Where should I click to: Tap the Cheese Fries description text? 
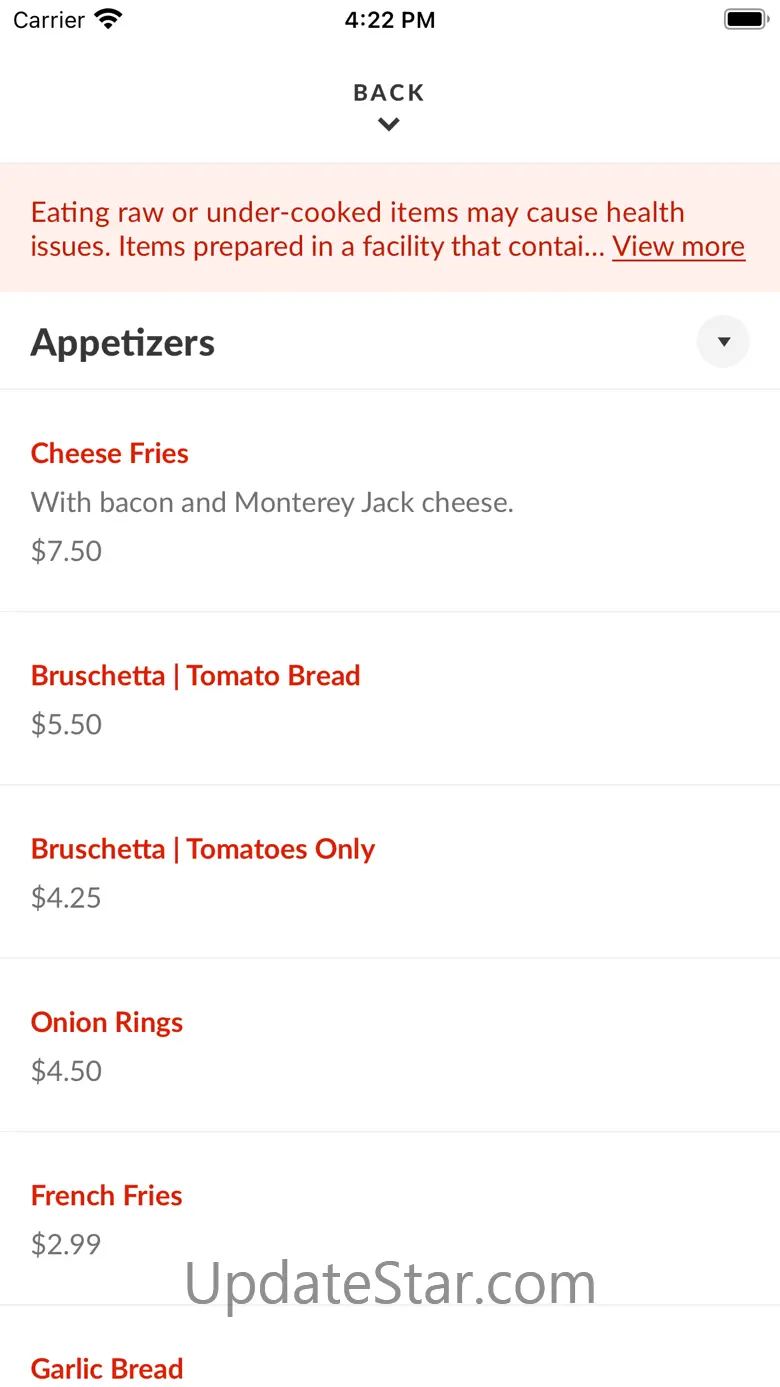(x=272, y=502)
